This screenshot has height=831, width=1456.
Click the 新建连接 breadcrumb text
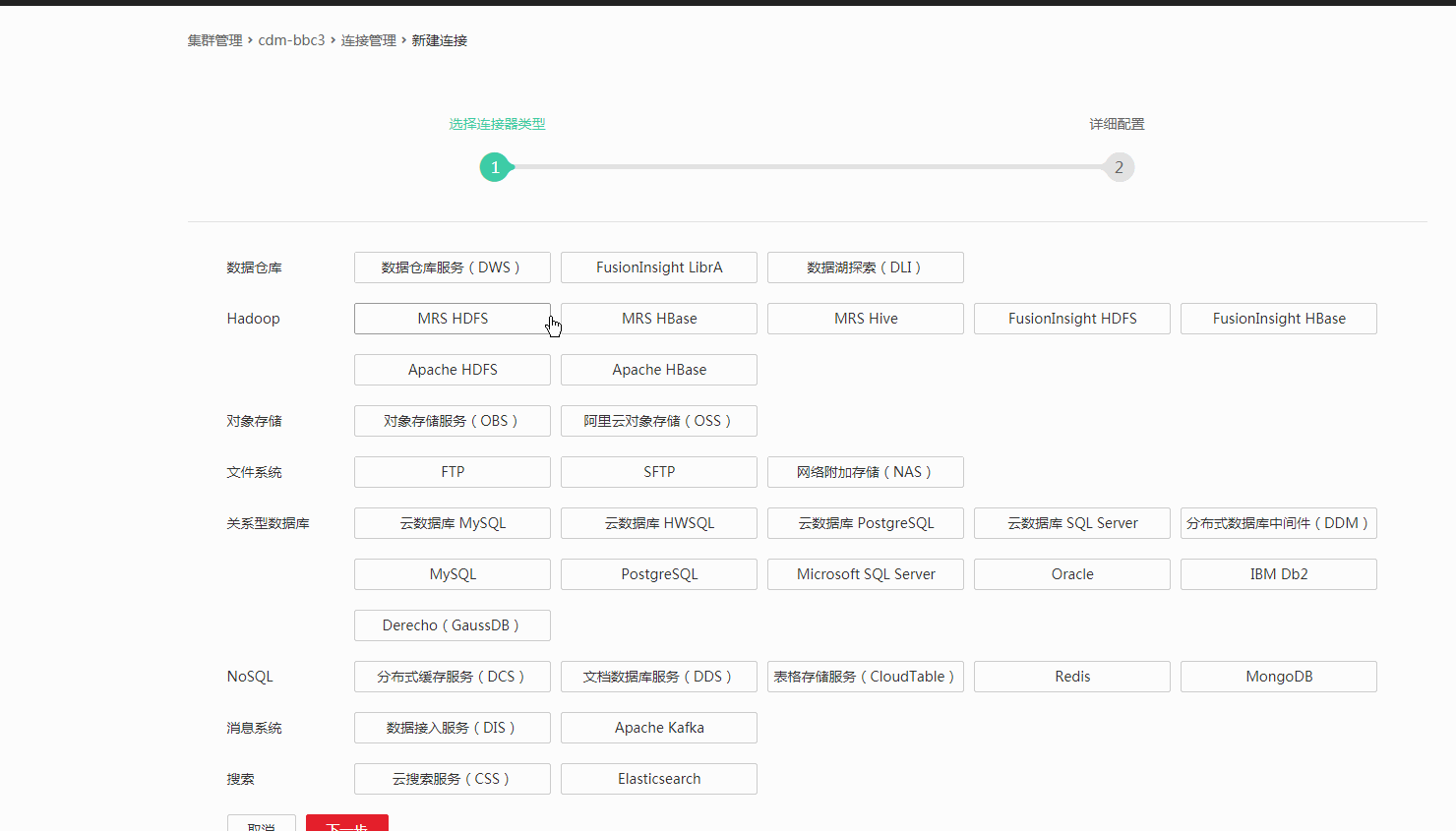(440, 40)
